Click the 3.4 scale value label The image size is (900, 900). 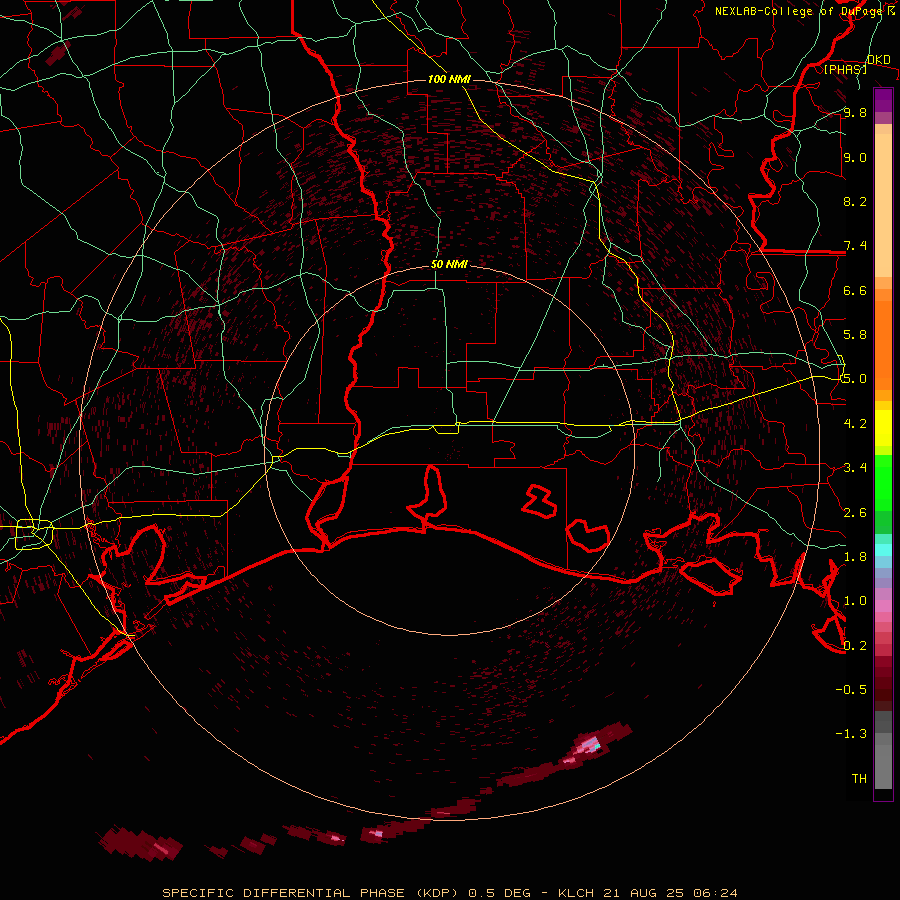point(855,468)
